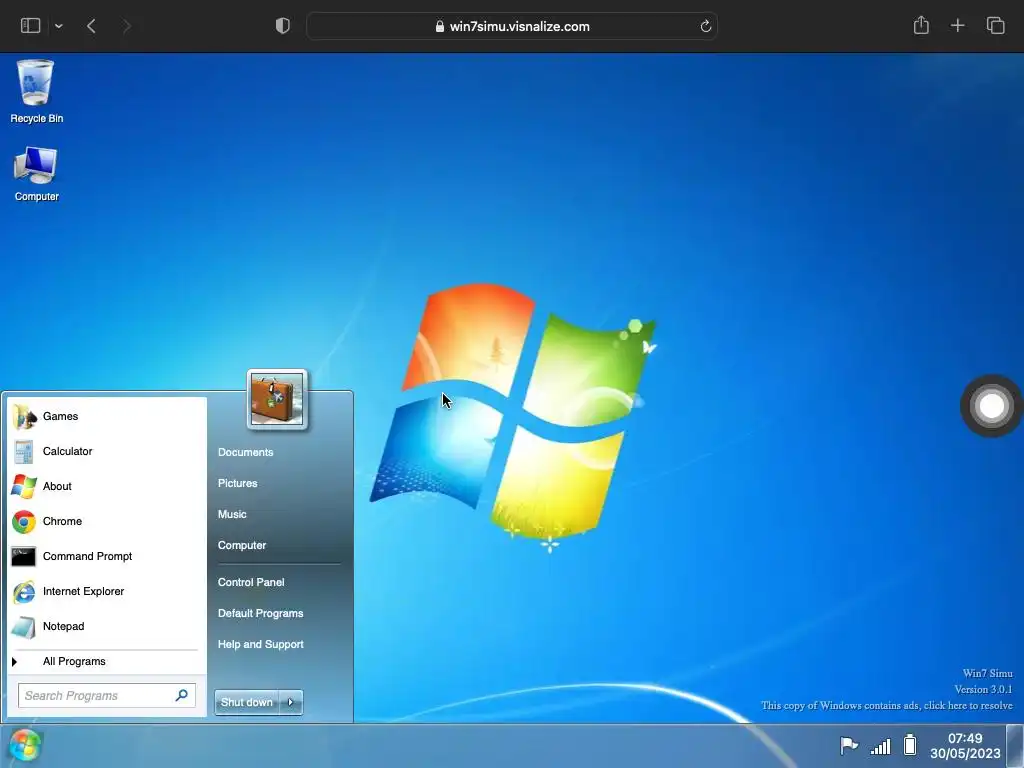Click the Internet Explorer icon
1024x768 pixels.
click(x=24, y=592)
